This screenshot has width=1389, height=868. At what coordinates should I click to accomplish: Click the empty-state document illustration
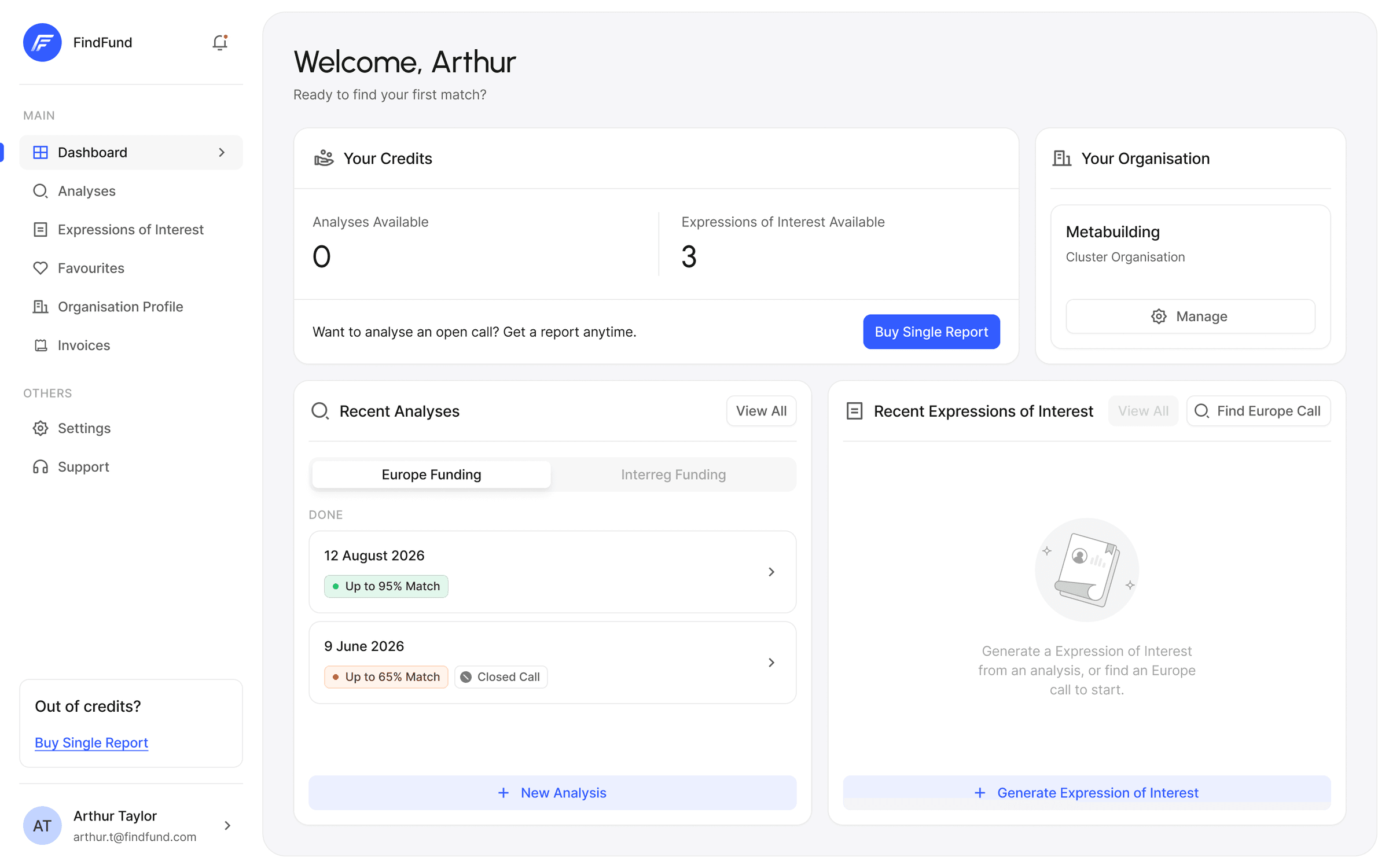click(1087, 570)
